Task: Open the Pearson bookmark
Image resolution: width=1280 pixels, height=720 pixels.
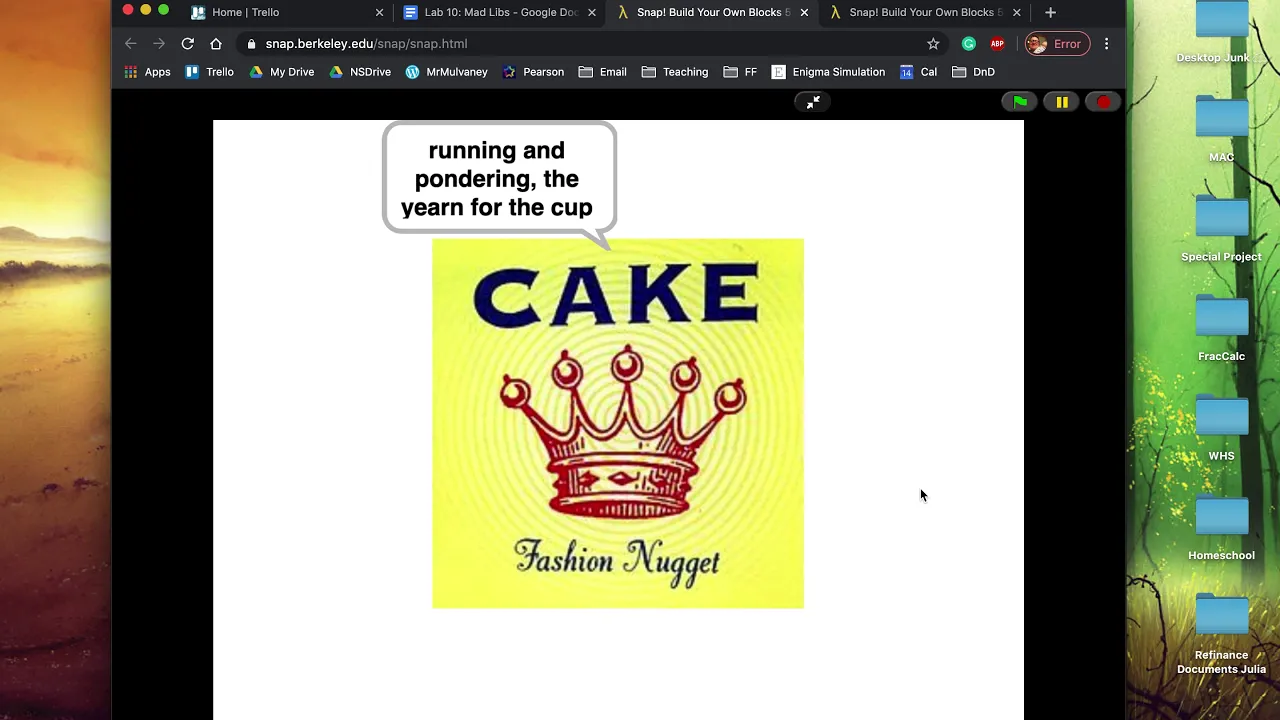Action: [x=533, y=72]
